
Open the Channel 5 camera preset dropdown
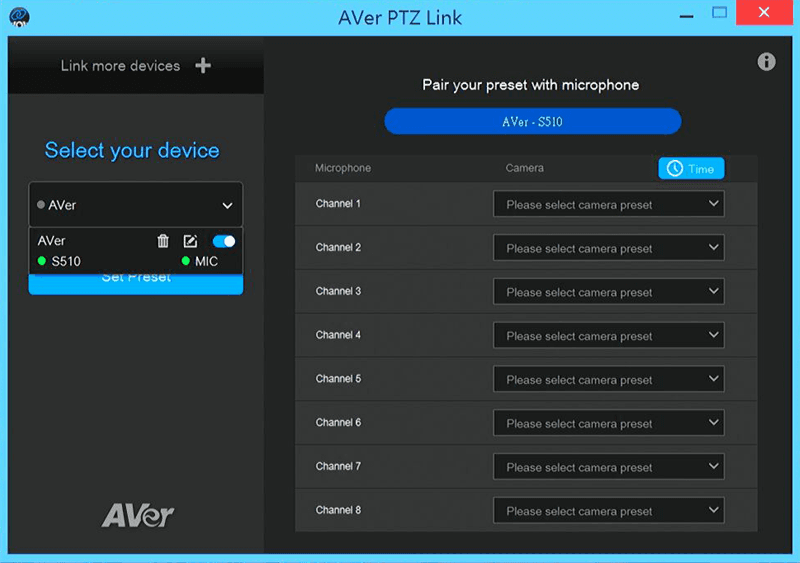[609, 379]
